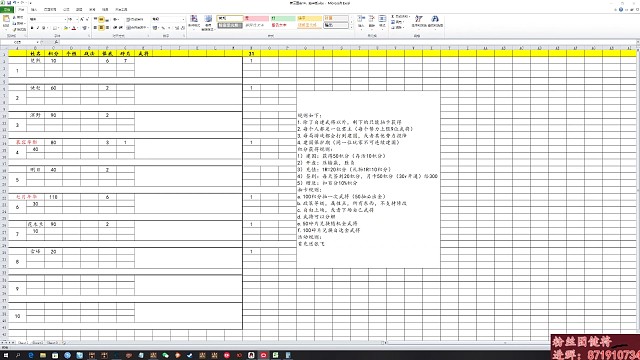Click the Select All corner of the grid
The image size is (640, 360).
(4, 48)
